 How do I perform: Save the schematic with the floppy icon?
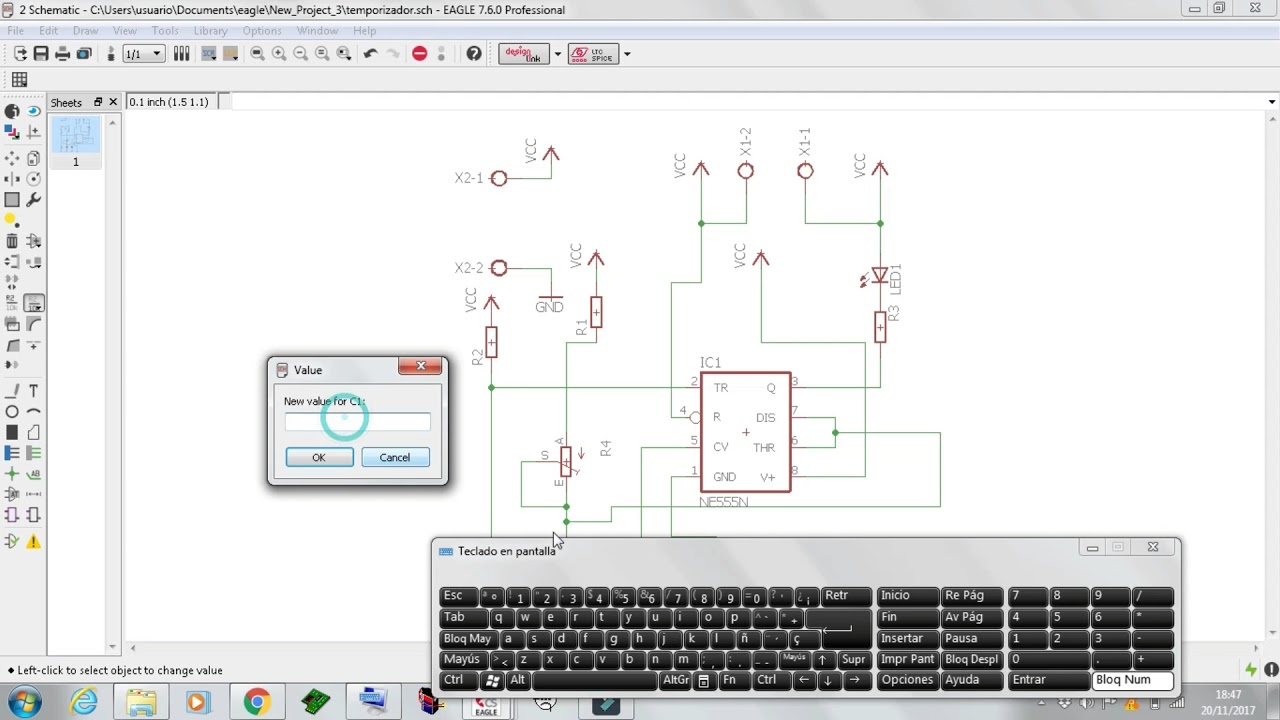coord(41,54)
